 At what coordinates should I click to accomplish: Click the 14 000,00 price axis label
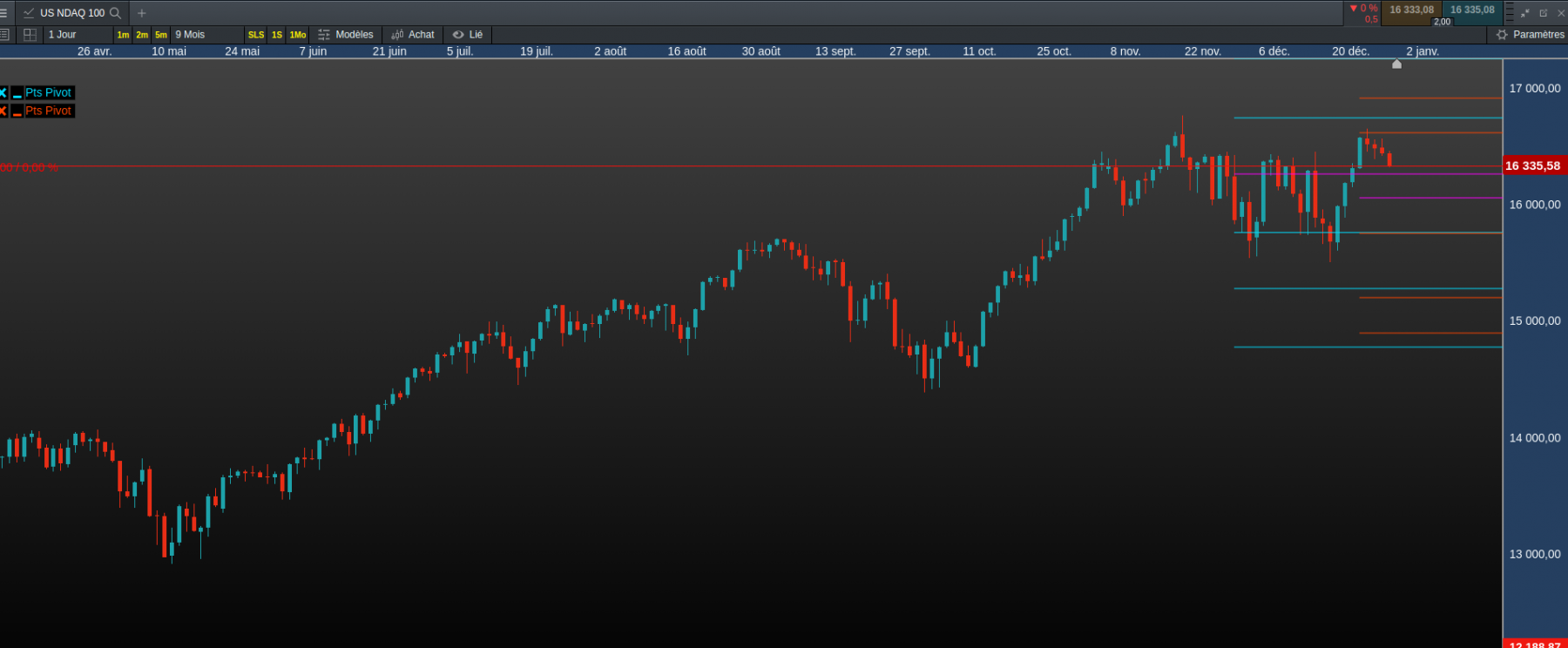point(1535,438)
